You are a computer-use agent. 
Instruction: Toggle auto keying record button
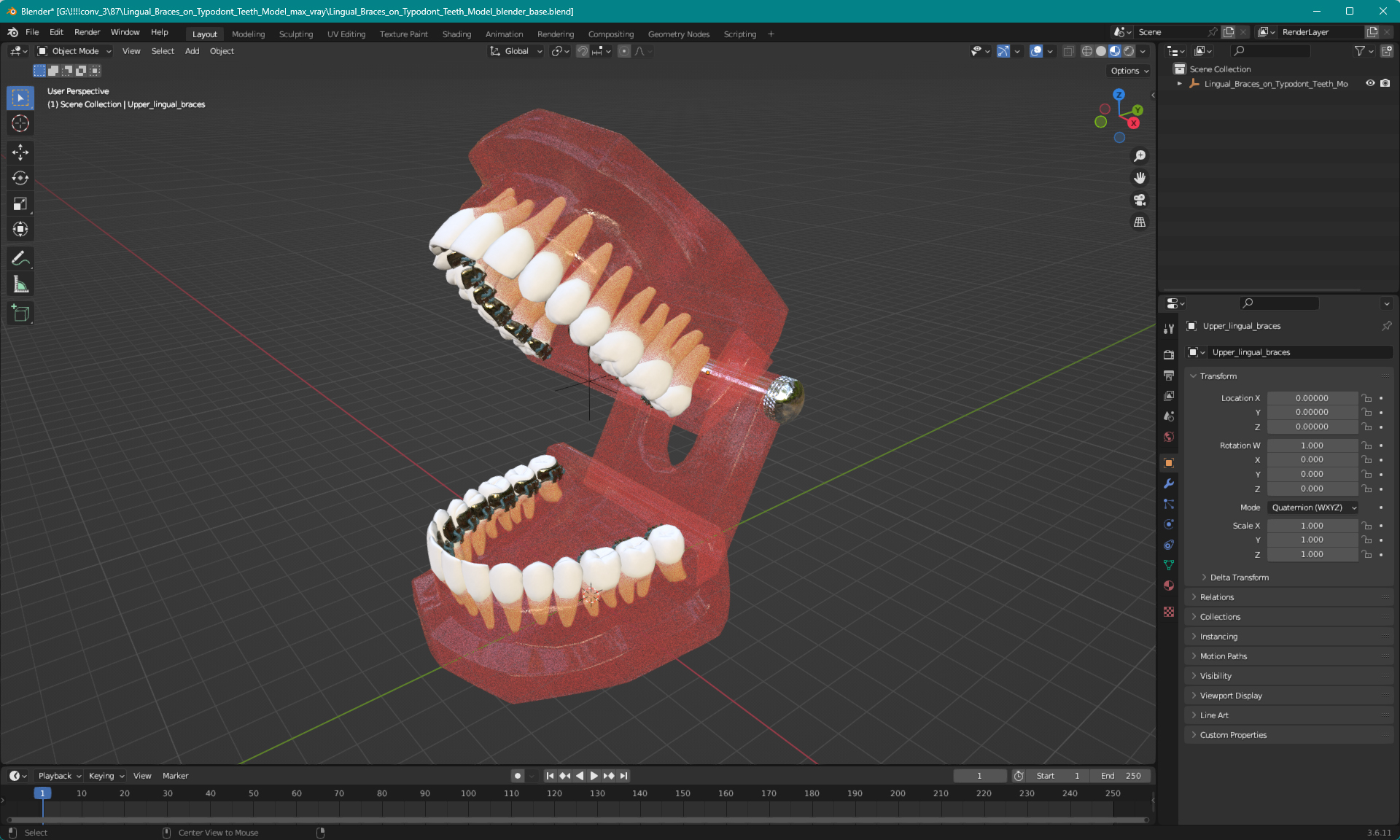coord(518,776)
